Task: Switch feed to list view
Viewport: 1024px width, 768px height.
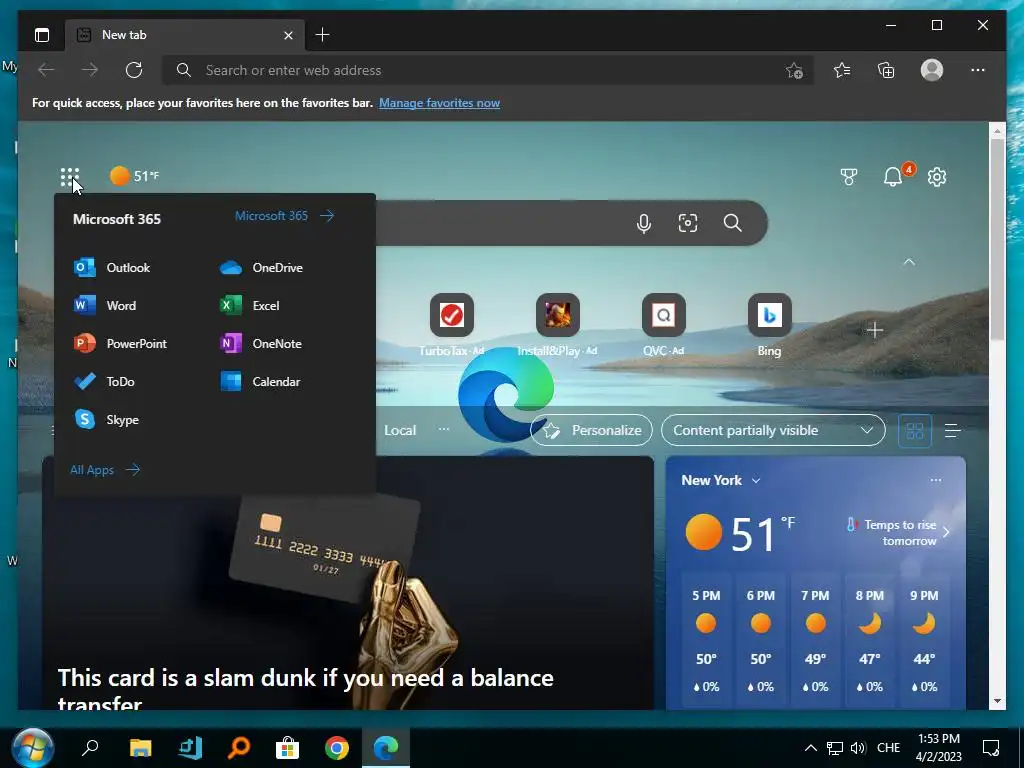Action: coord(953,431)
